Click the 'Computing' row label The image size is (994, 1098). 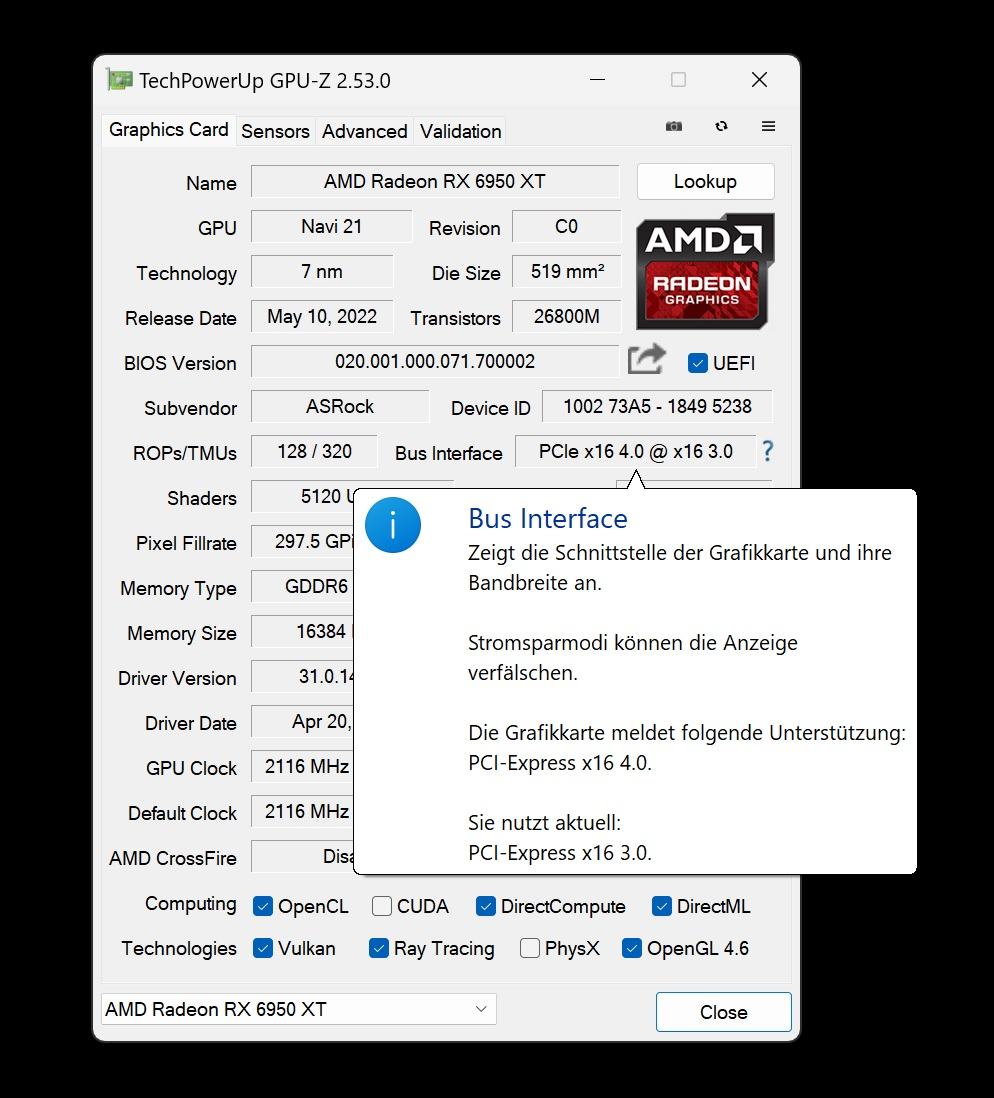coord(191,904)
